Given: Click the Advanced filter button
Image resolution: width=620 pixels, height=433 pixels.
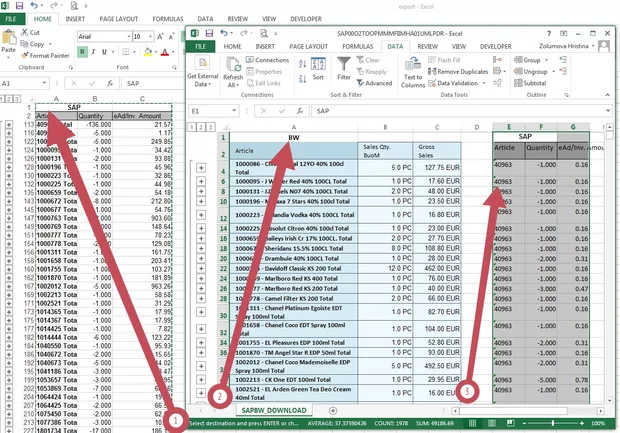Looking at the screenshot, I should pyautogui.click(x=376, y=83).
